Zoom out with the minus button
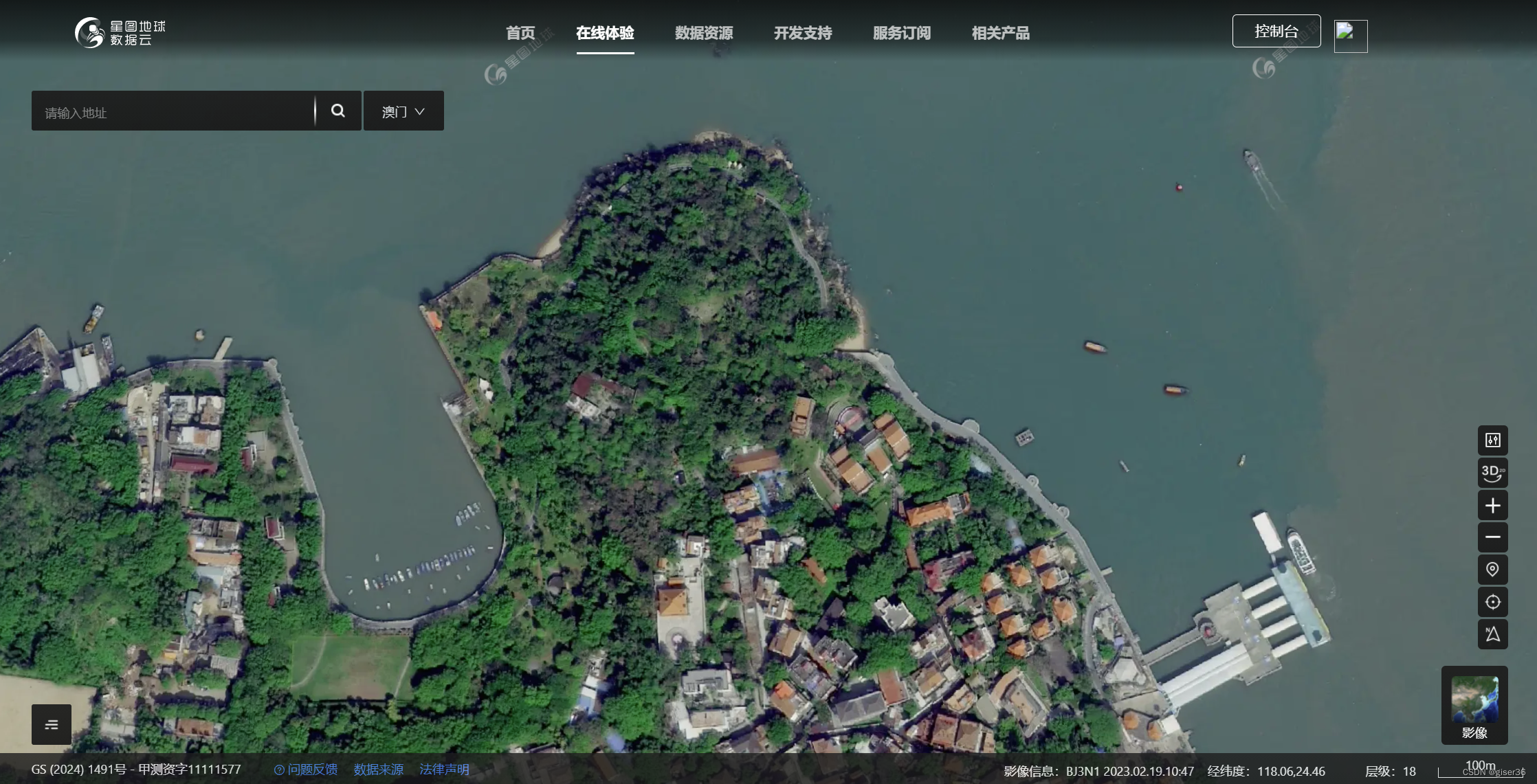 coord(1493,537)
